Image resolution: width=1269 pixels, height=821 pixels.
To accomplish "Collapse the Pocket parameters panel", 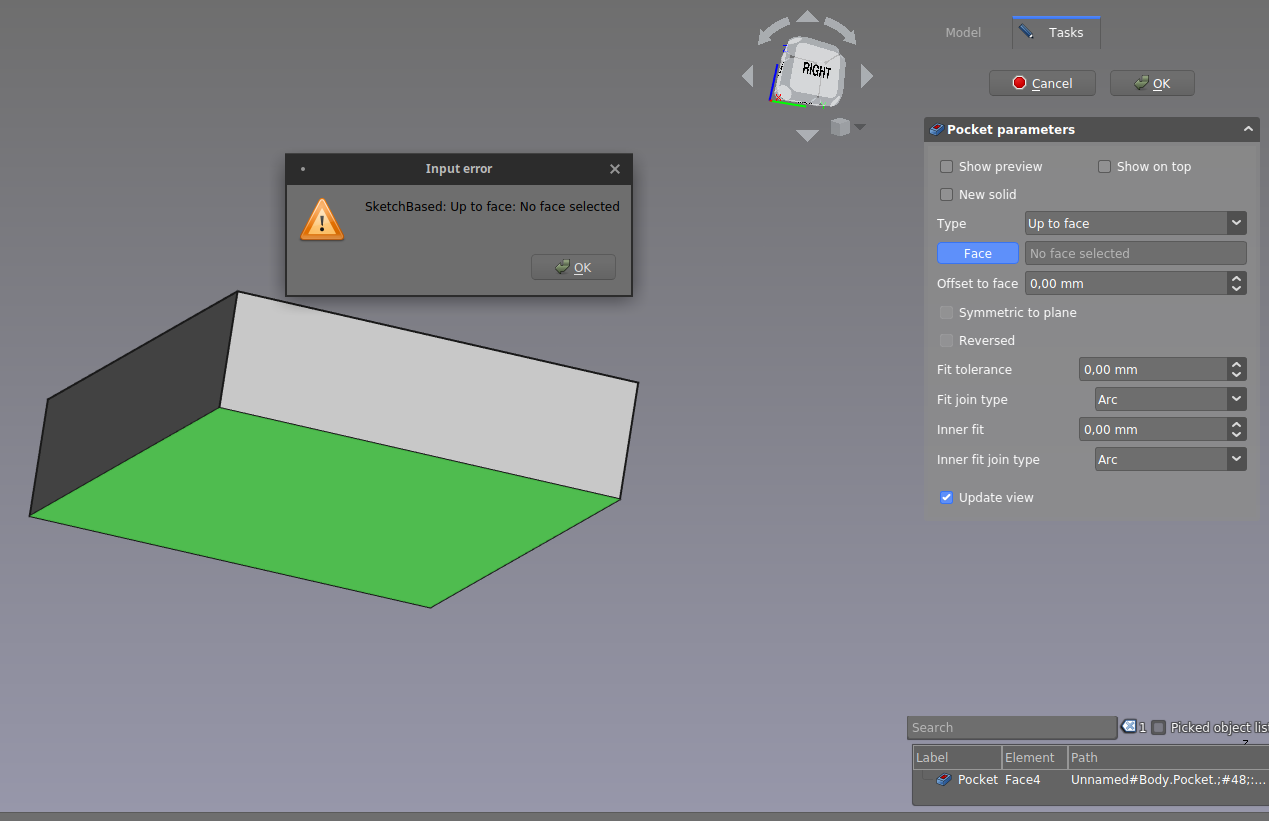I will (x=1248, y=129).
